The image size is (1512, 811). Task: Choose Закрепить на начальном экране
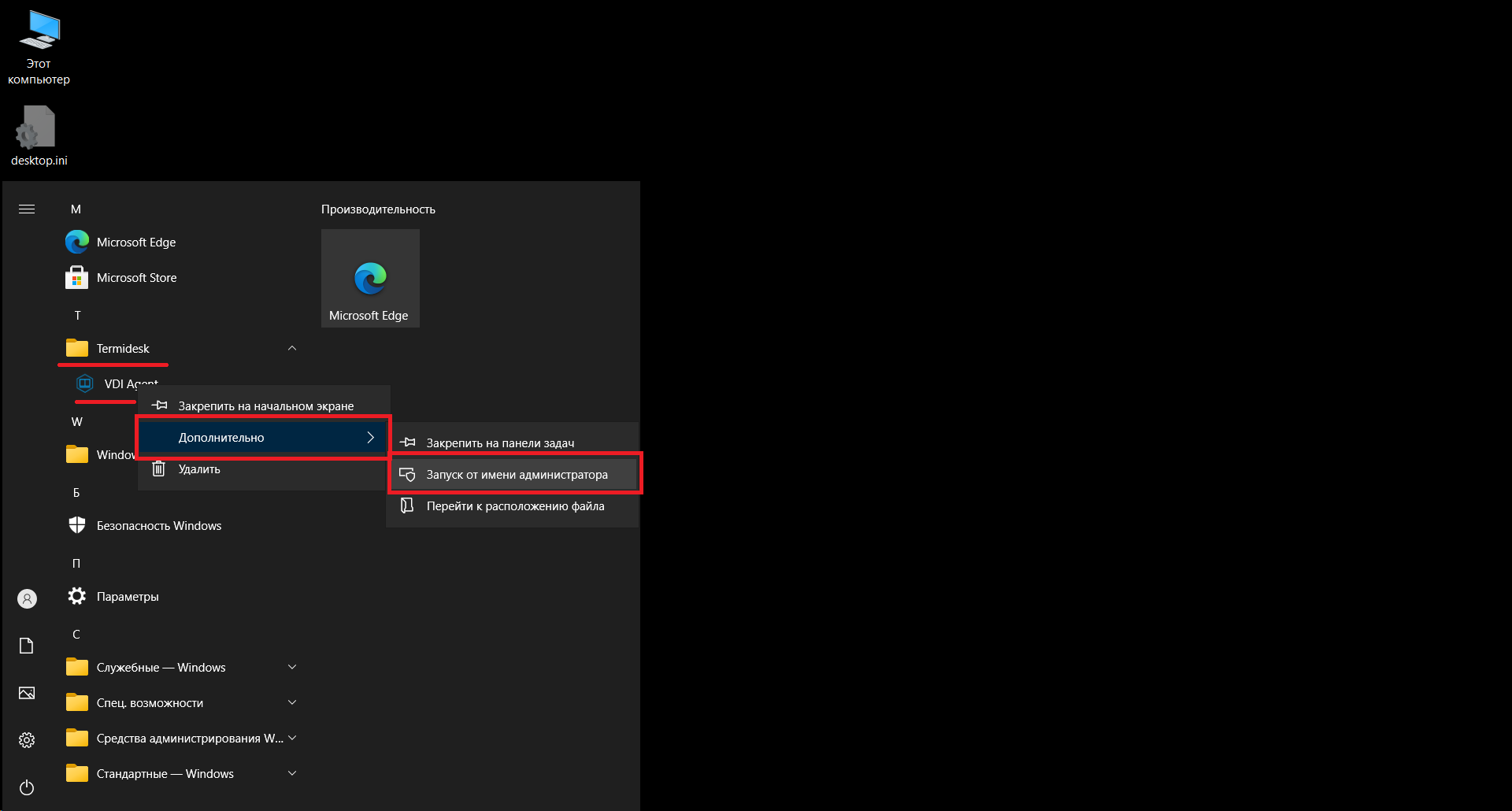tap(264, 405)
